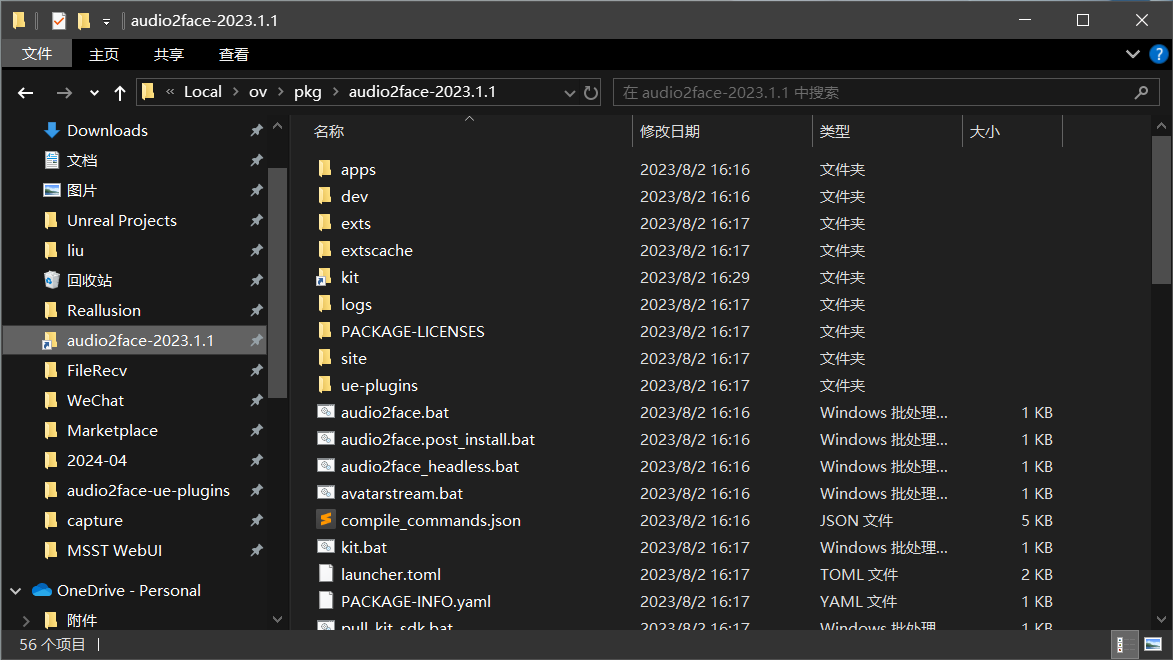
Task: Select audio2face_headless.bat file icon
Action: (x=325, y=465)
